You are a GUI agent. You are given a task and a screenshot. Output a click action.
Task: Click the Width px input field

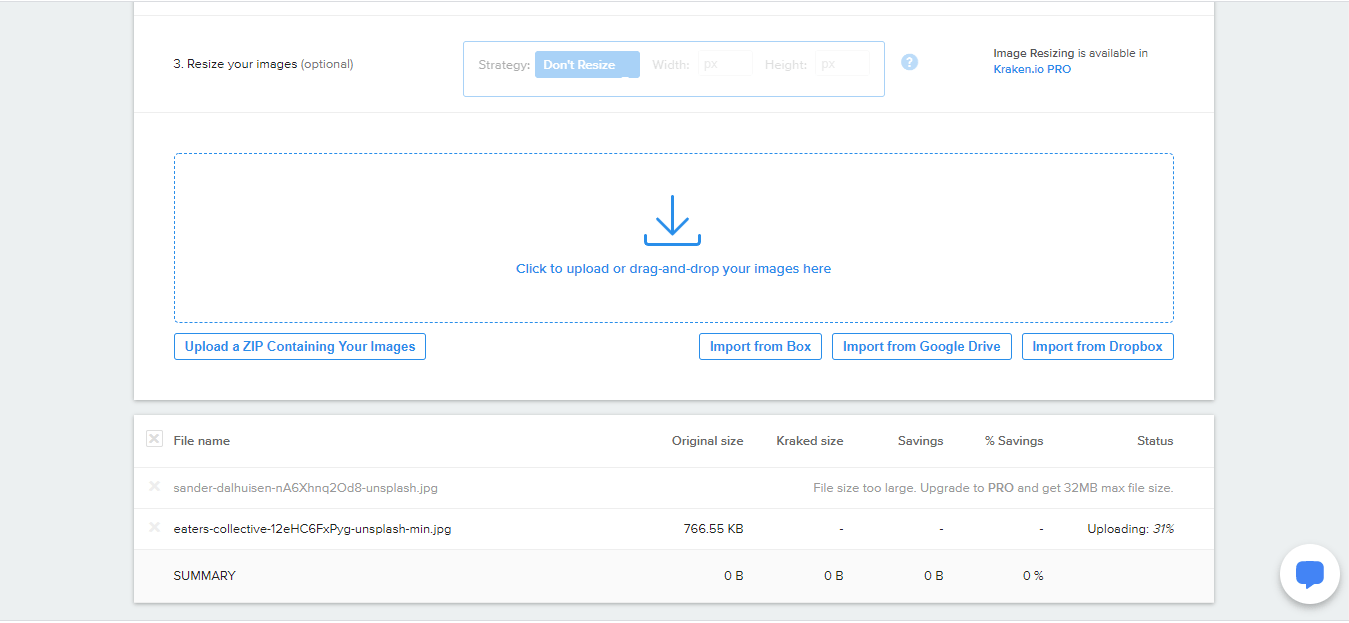coord(725,64)
